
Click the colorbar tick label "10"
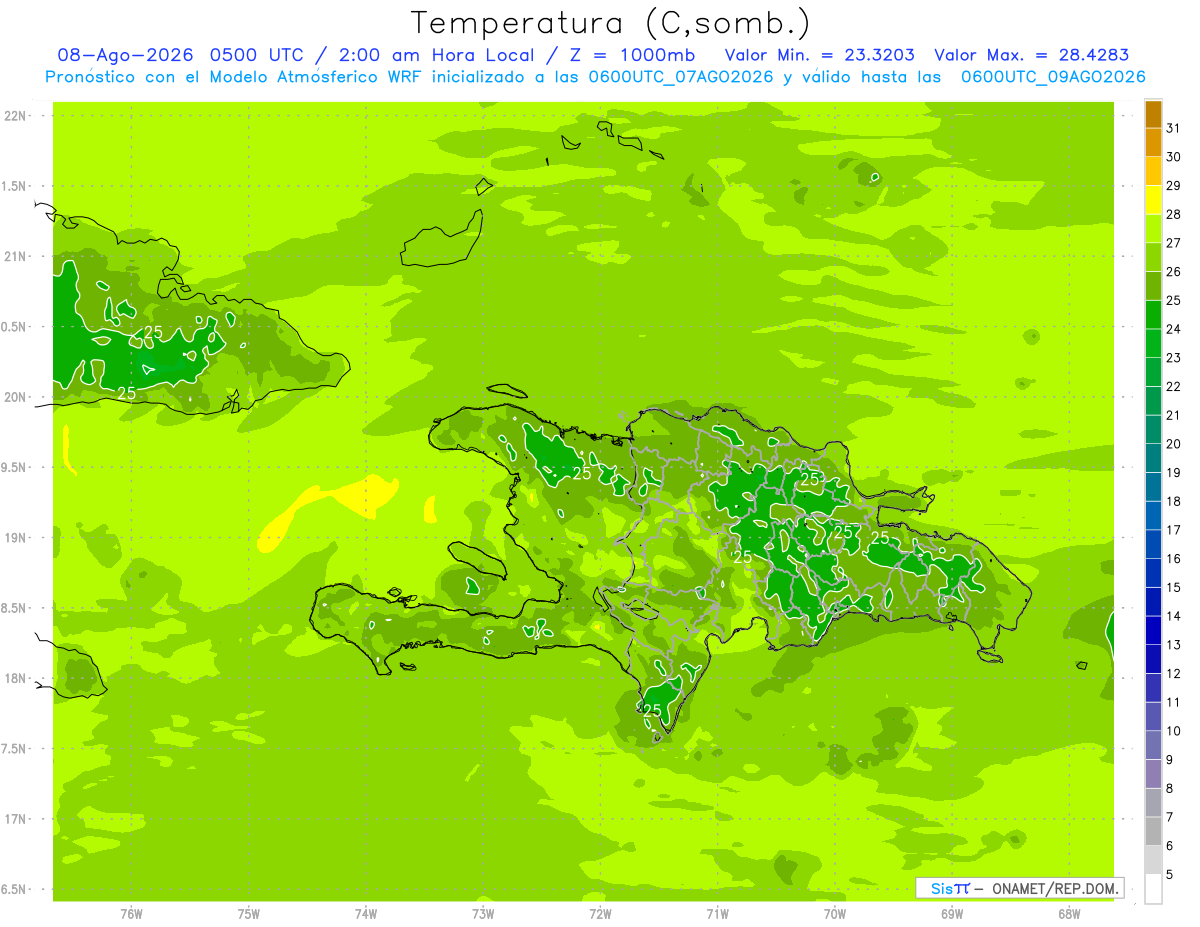pyautogui.click(x=1173, y=731)
